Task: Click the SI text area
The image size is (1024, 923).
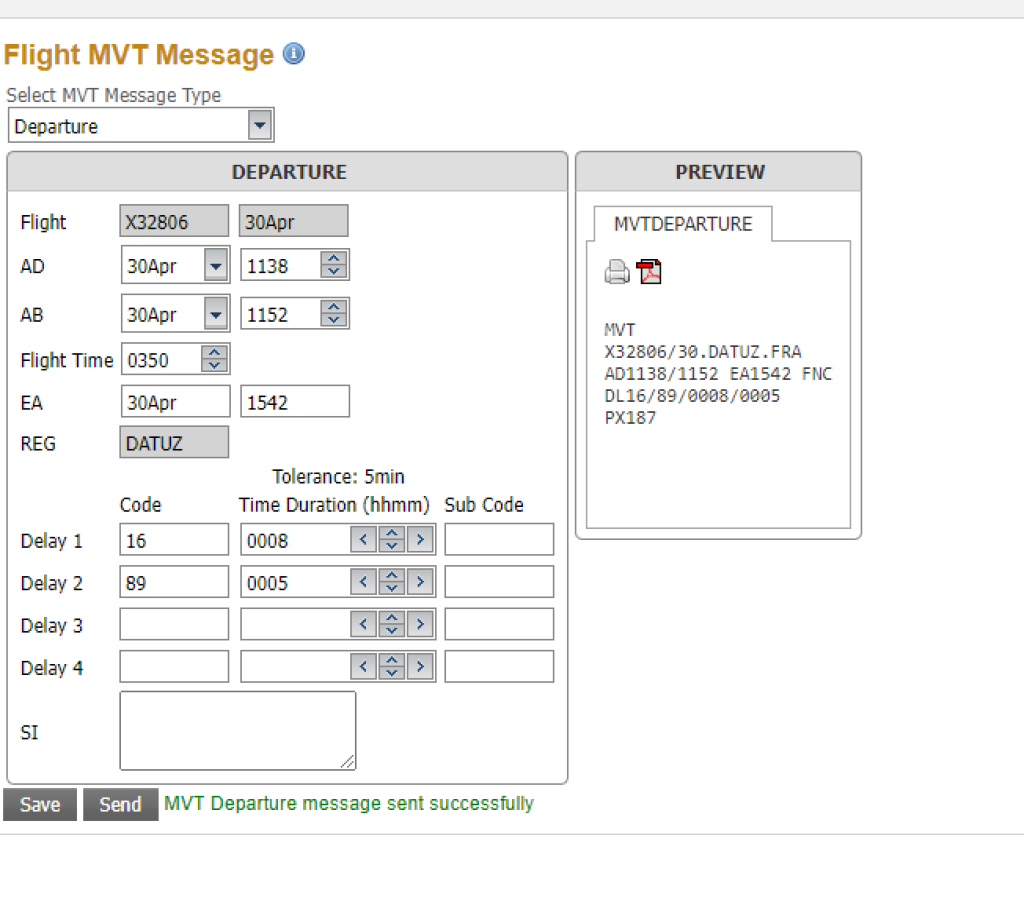Action: coord(237,731)
